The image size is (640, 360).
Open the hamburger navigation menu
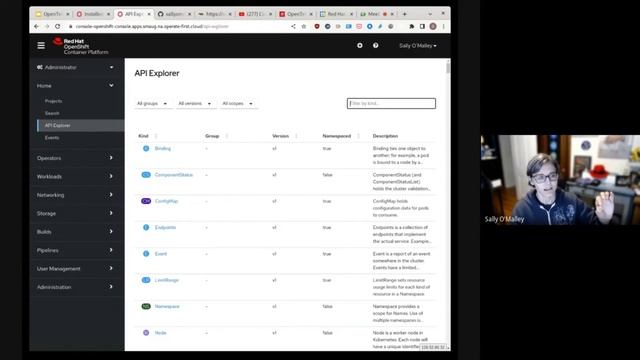tap(41, 45)
